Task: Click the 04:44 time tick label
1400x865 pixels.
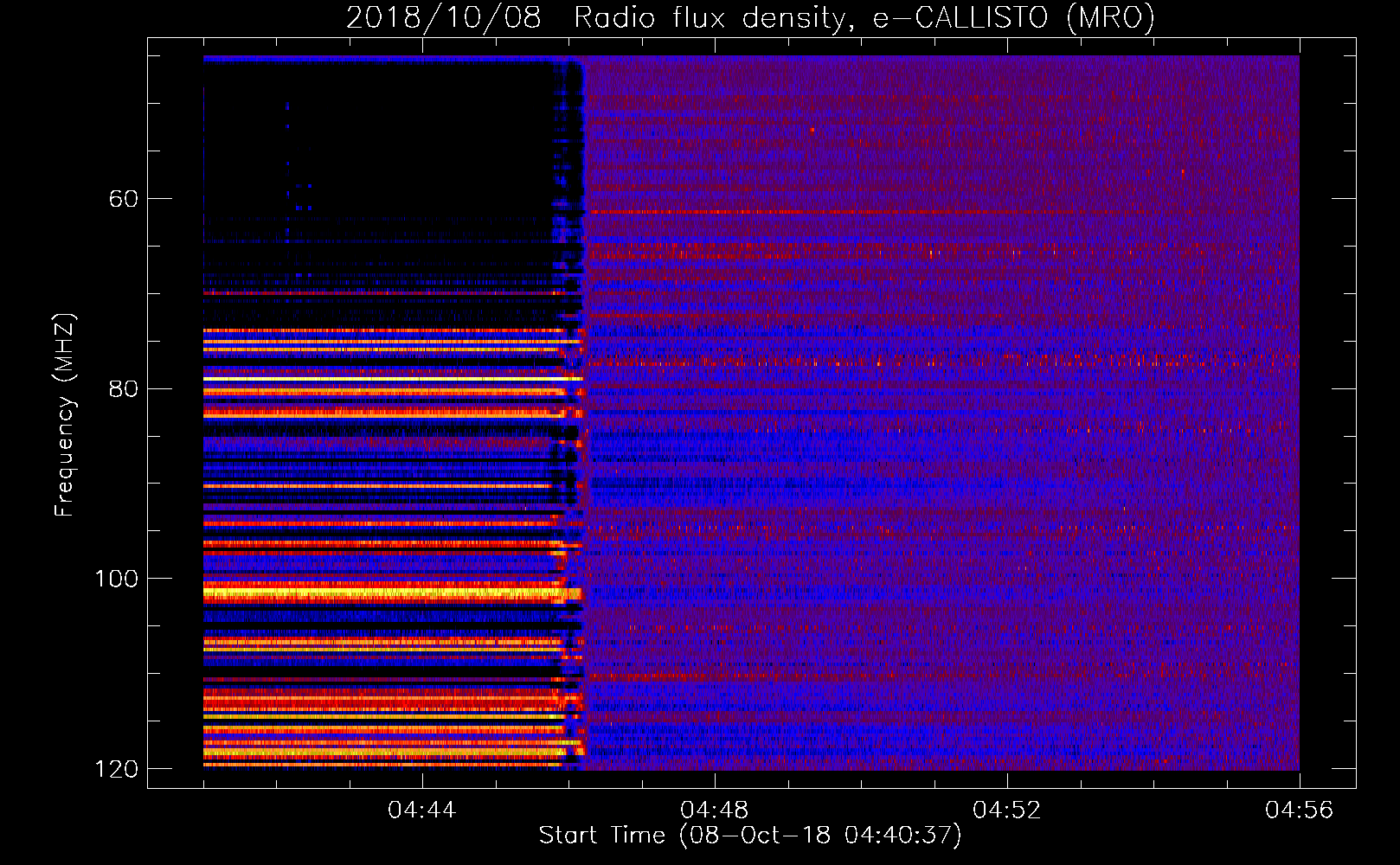Action: tap(422, 811)
